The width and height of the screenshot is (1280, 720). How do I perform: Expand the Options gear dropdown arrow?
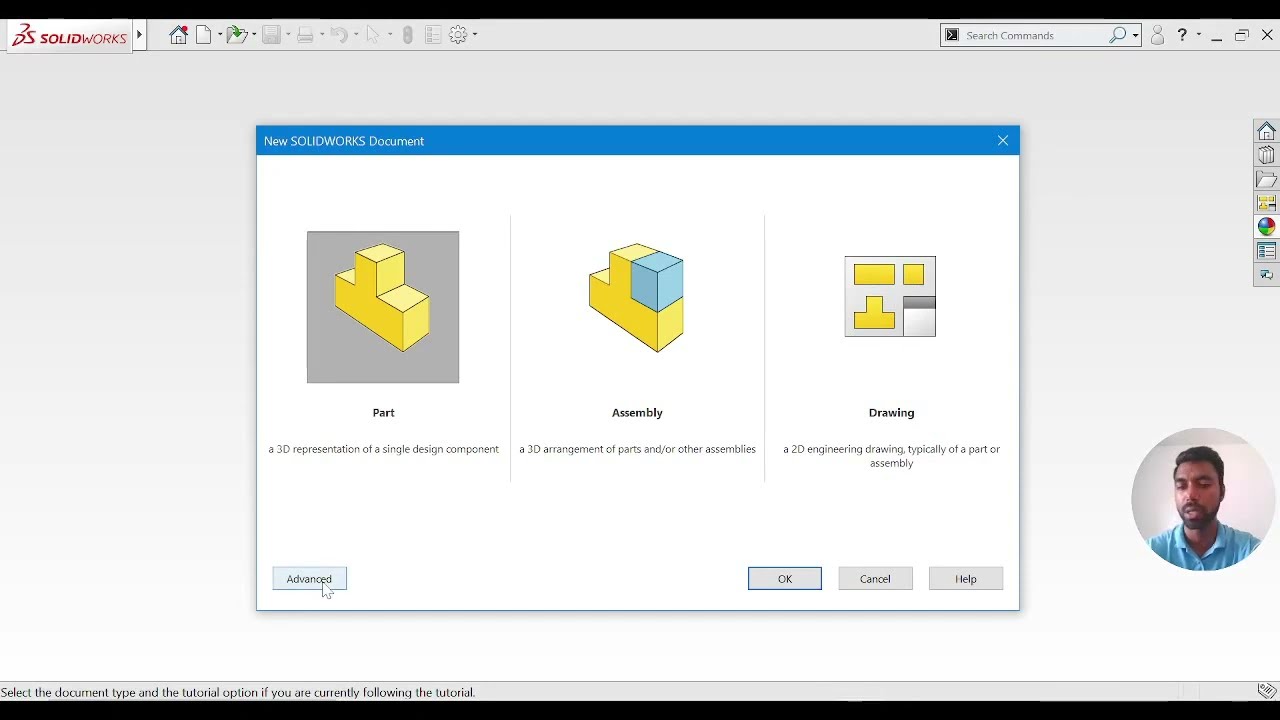(475, 35)
